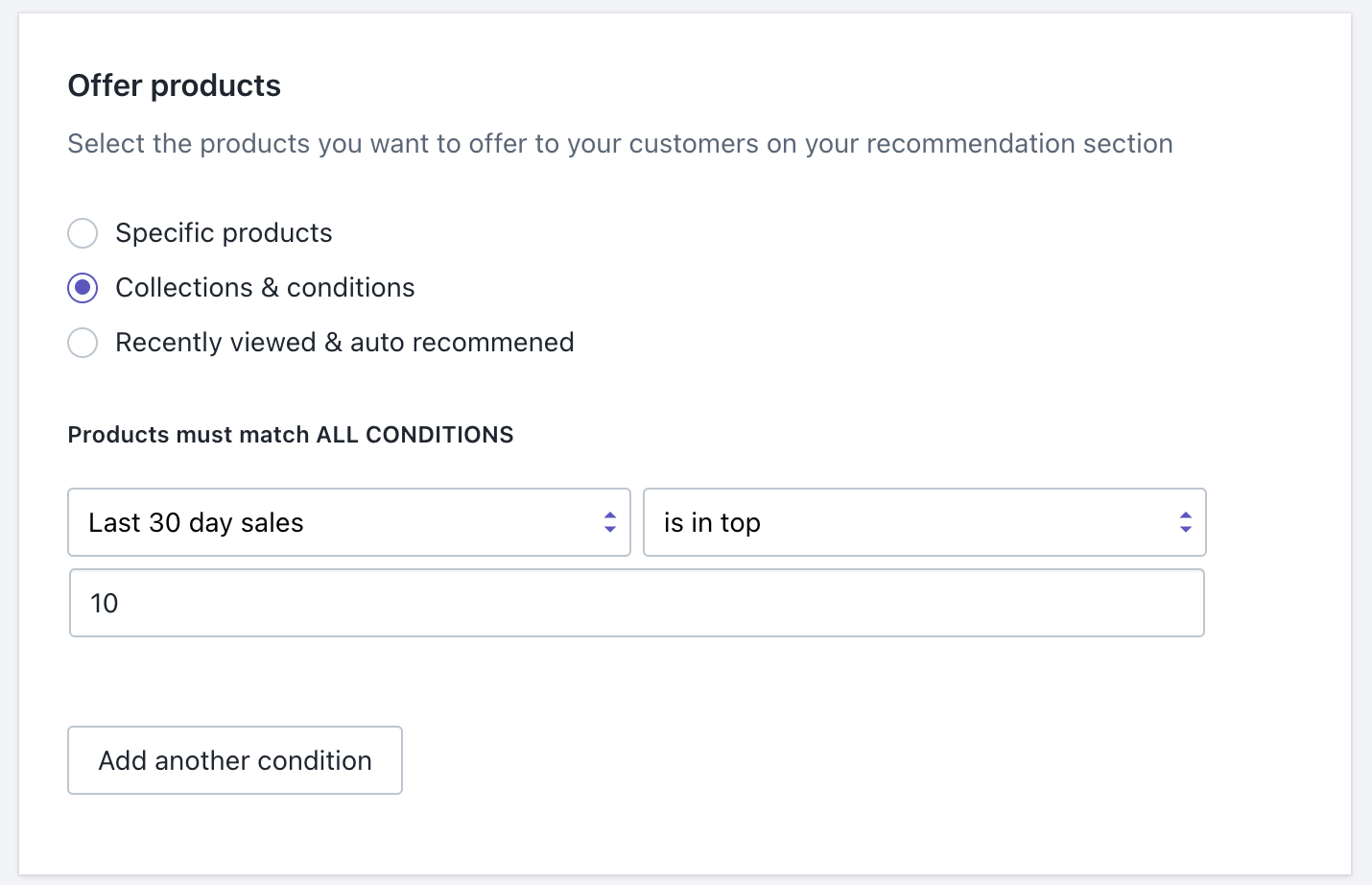
Task: Click the Recently viewed & auto recommened label
Action: point(344,343)
